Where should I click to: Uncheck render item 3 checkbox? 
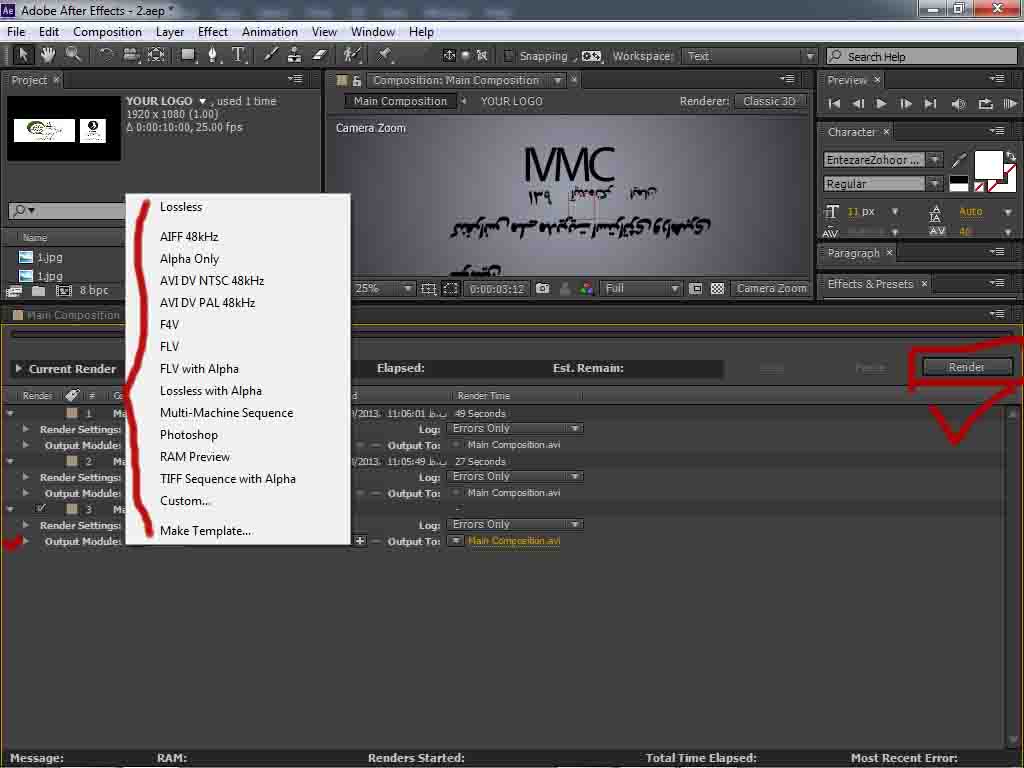click(40, 508)
